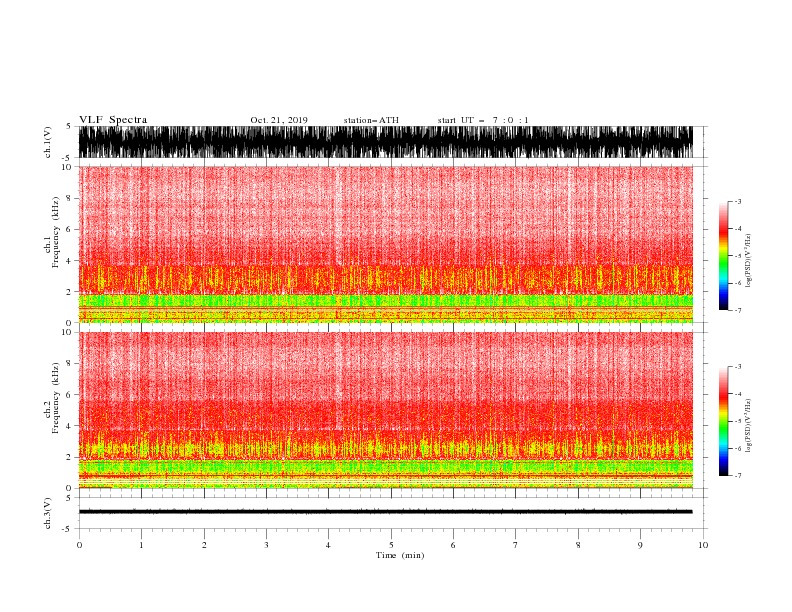Click tick label 5 on the time axis
The height and width of the screenshot is (612, 792).
391,545
